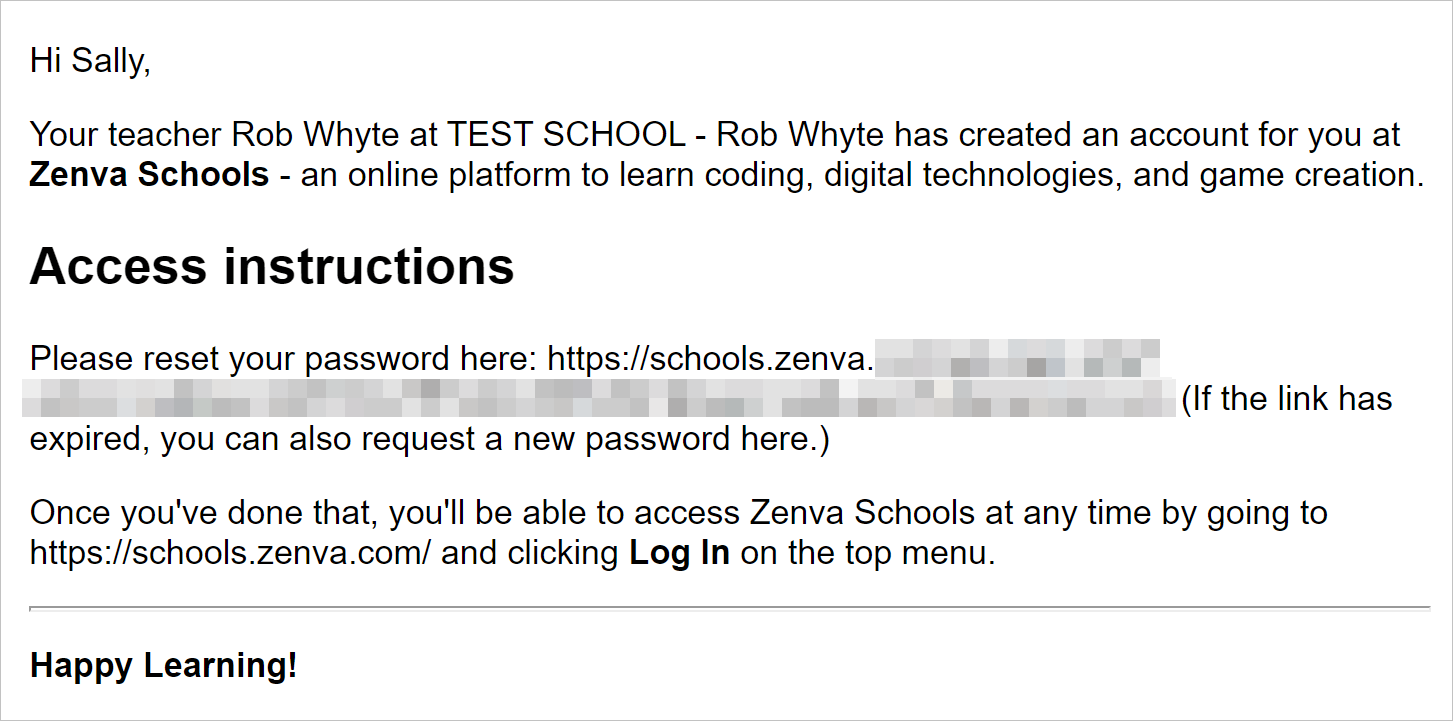1453x721 pixels.
Task: Click the Happy Learning! sign-off
Action: [164, 665]
